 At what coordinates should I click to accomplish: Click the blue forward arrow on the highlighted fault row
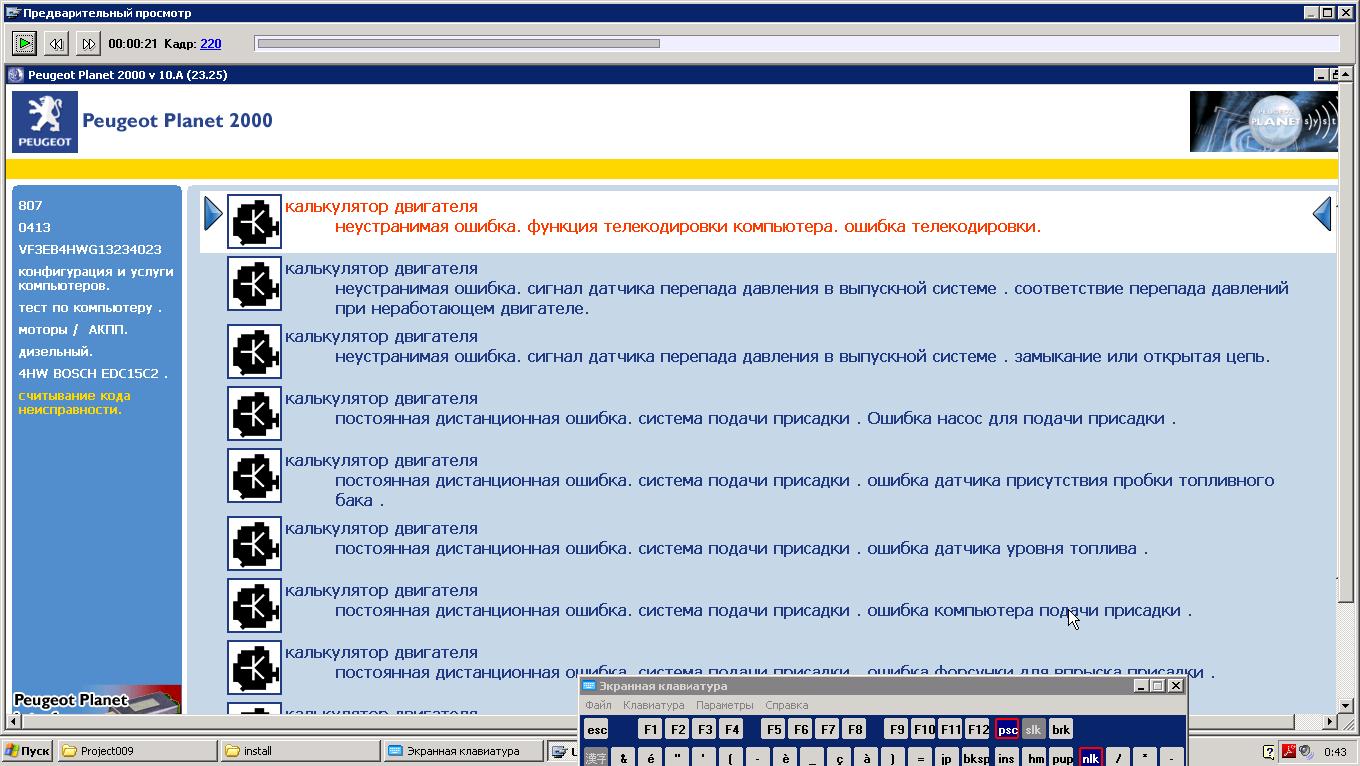coord(213,213)
